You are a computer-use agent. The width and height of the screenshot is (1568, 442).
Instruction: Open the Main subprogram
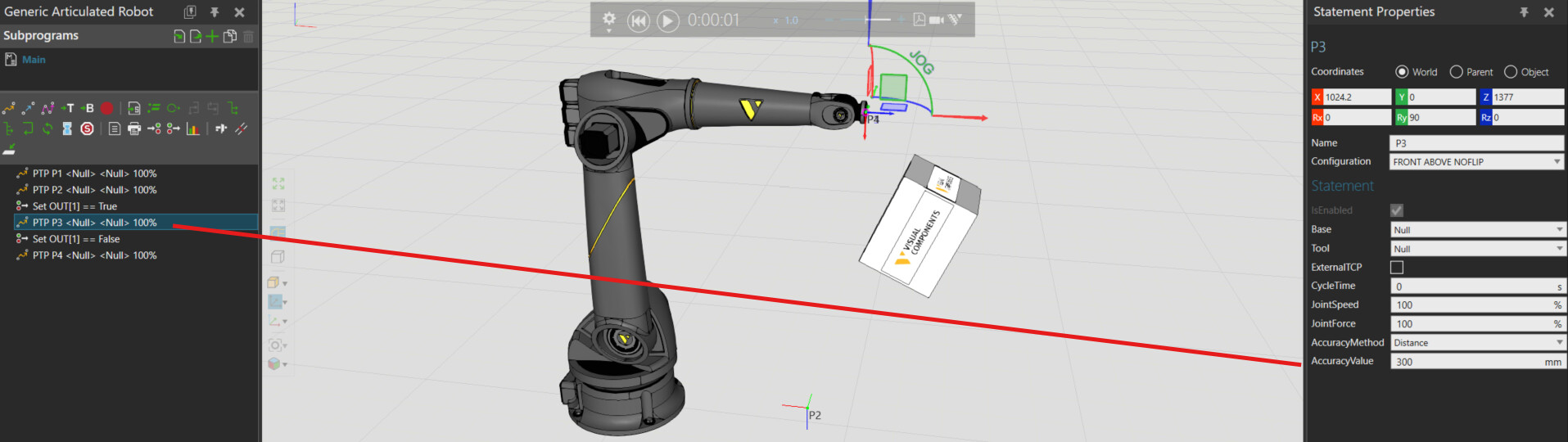point(34,60)
